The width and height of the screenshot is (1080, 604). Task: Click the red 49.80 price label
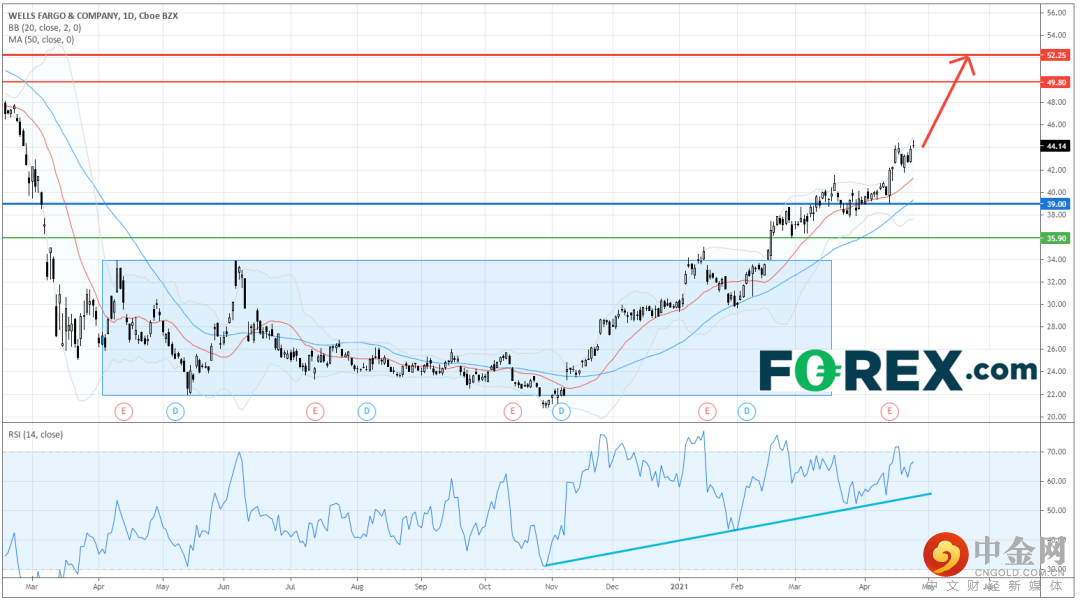pos(1055,82)
